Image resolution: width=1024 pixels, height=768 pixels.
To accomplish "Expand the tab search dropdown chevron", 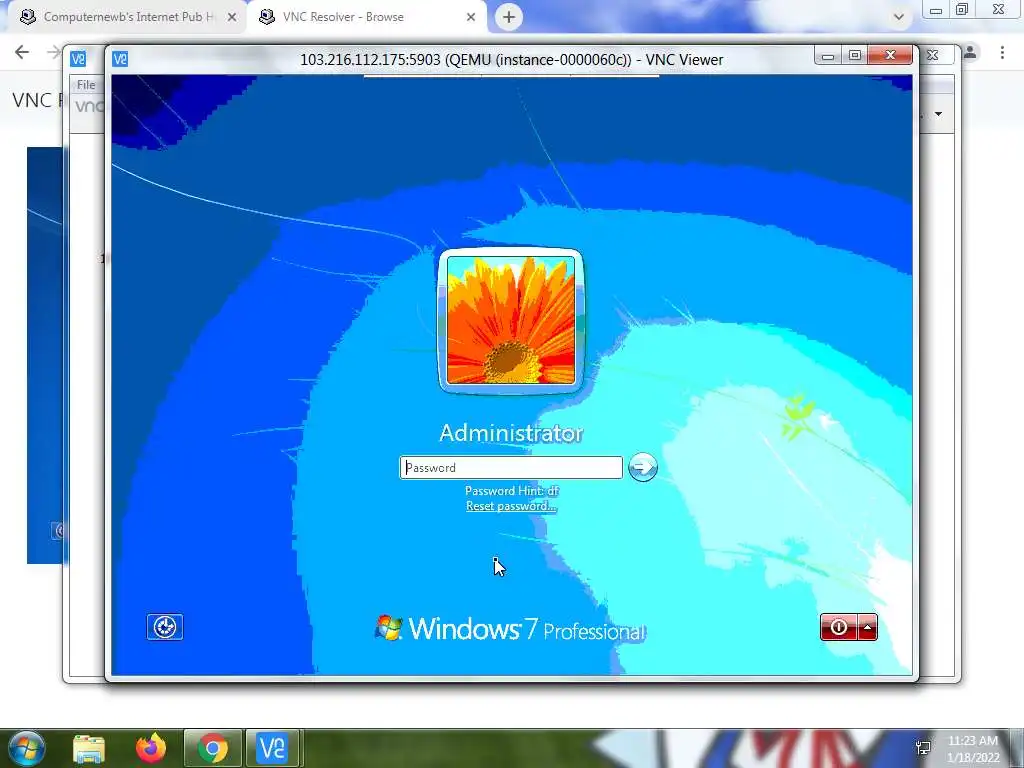I will click(x=899, y=17).
